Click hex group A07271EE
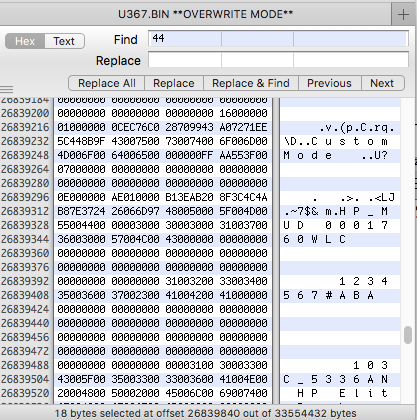This screenshot has height=420, width=417. point(243,127)
